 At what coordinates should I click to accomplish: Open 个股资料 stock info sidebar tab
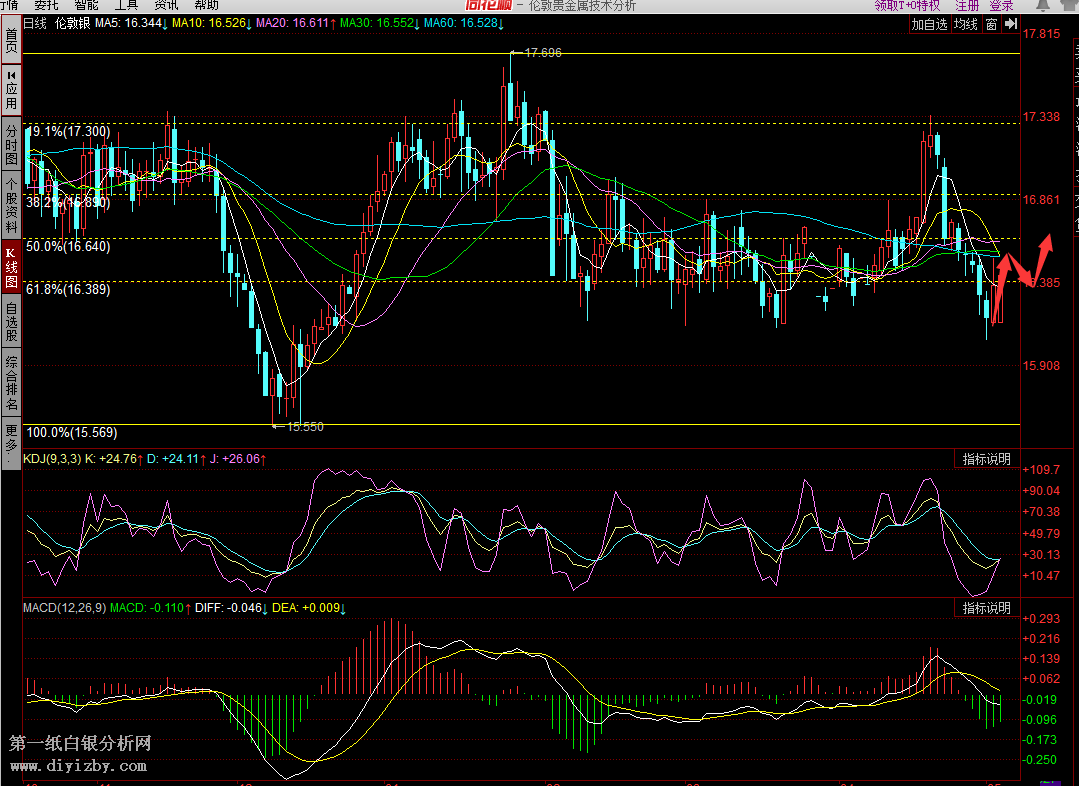click(11, 205)
